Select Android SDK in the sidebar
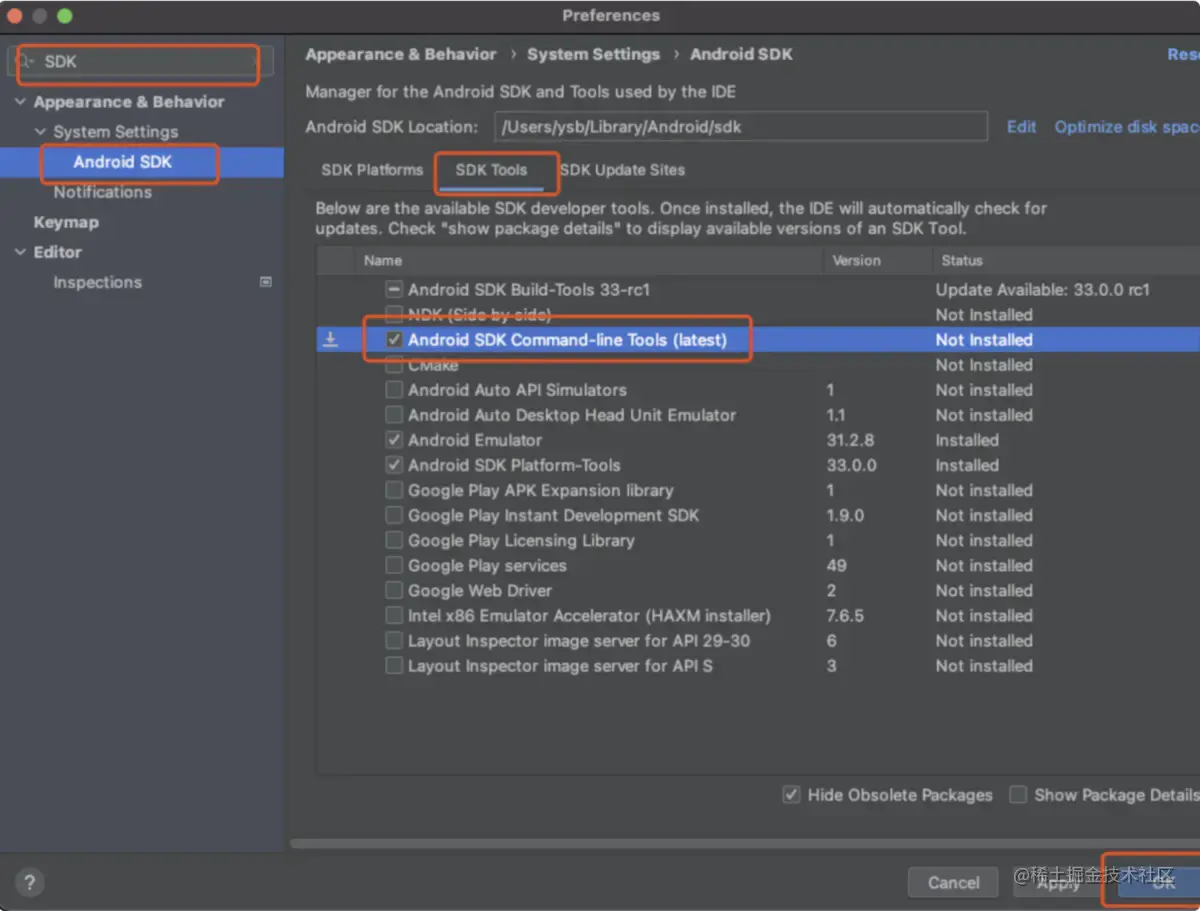The height and width of the screenshot is (911, 1200). click(x=142, y=162)
